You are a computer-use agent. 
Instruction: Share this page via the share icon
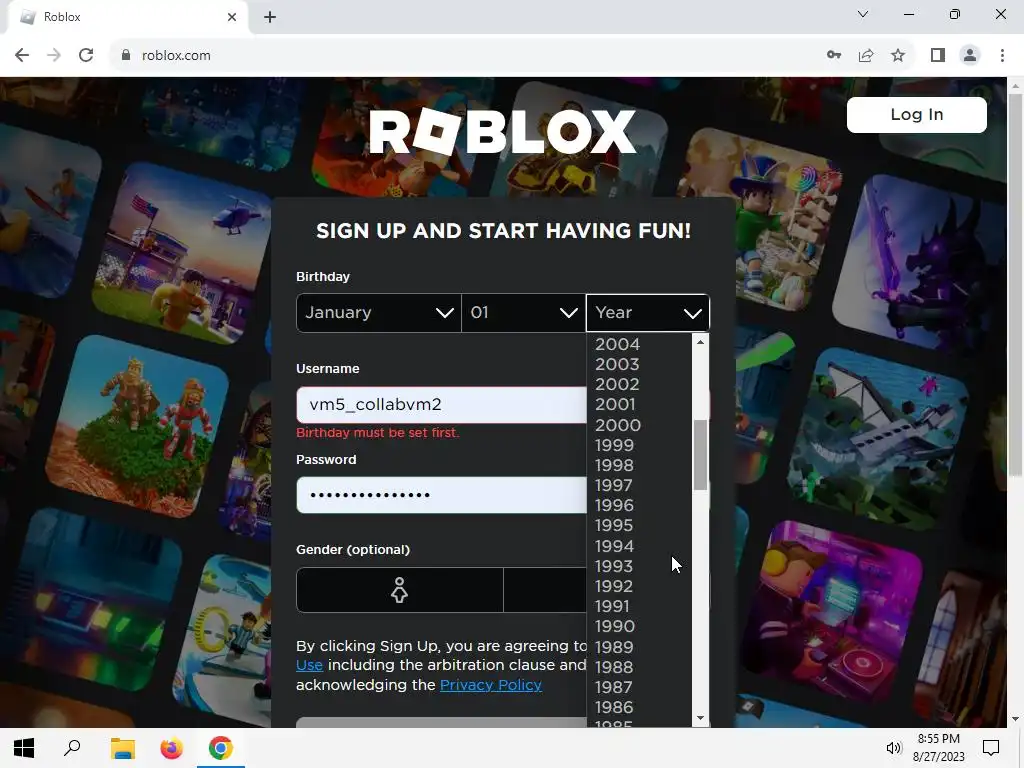866,56
